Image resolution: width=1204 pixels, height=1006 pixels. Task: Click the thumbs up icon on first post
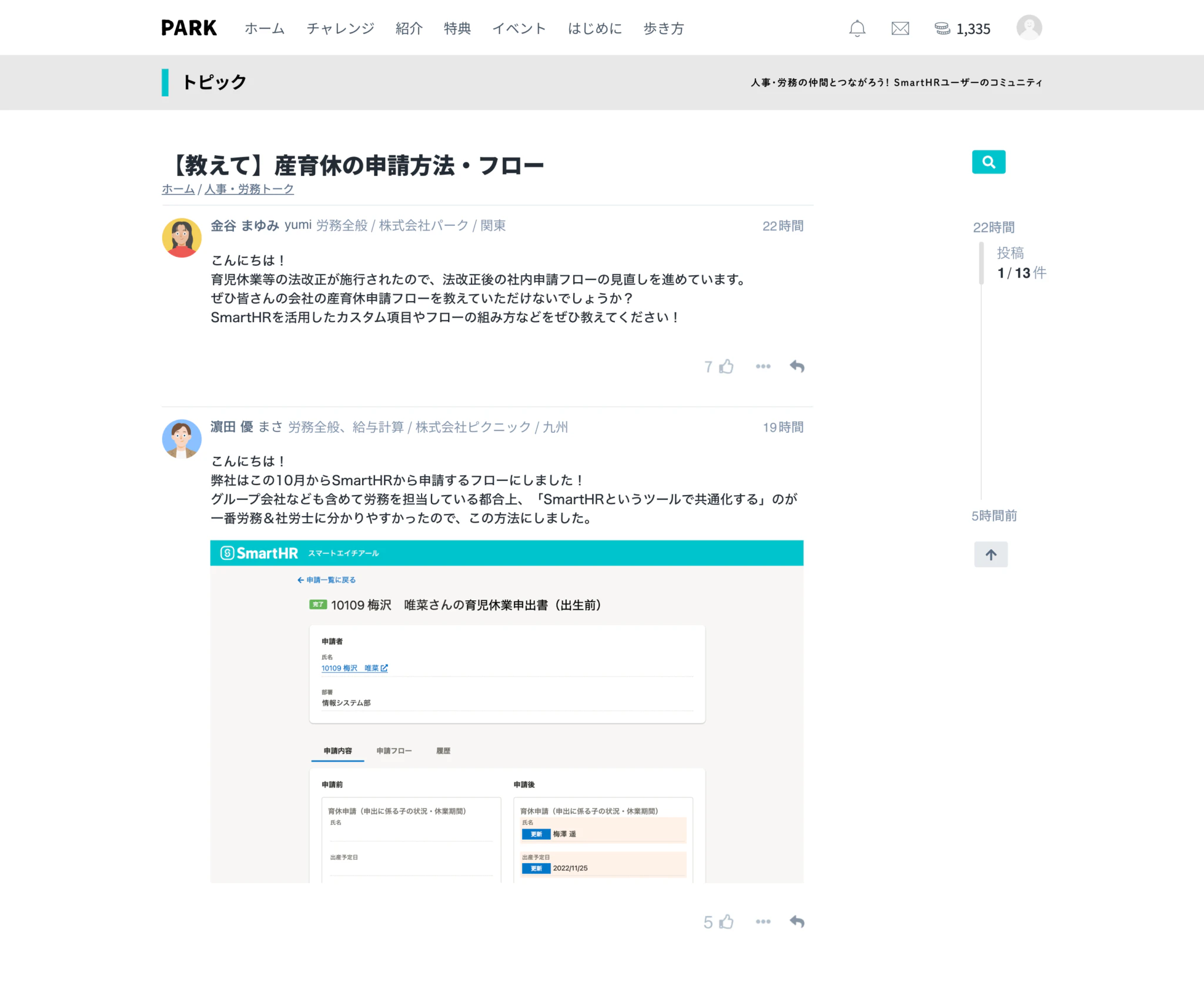(727, 366)
